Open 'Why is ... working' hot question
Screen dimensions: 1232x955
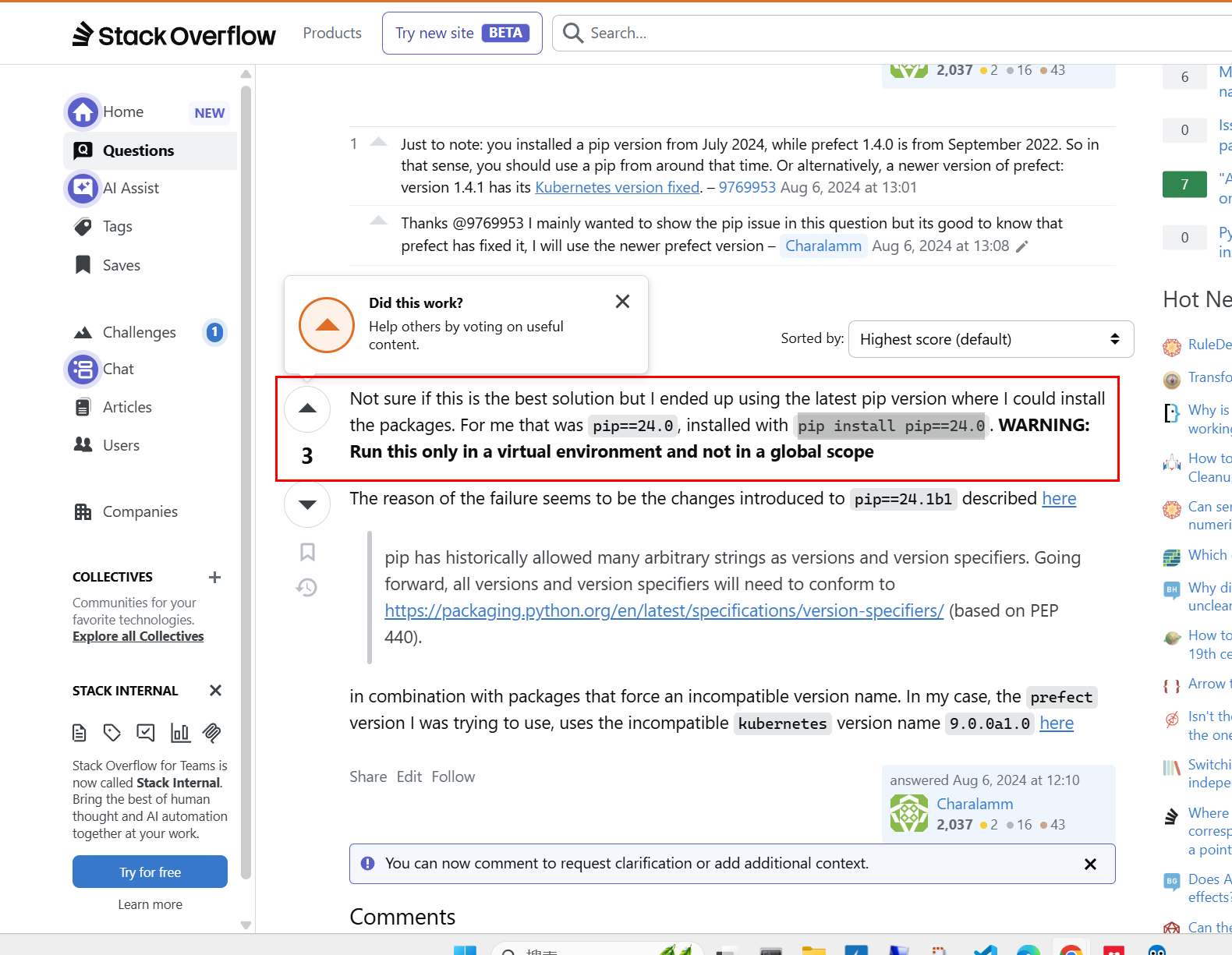click(x=1209, y=419)
